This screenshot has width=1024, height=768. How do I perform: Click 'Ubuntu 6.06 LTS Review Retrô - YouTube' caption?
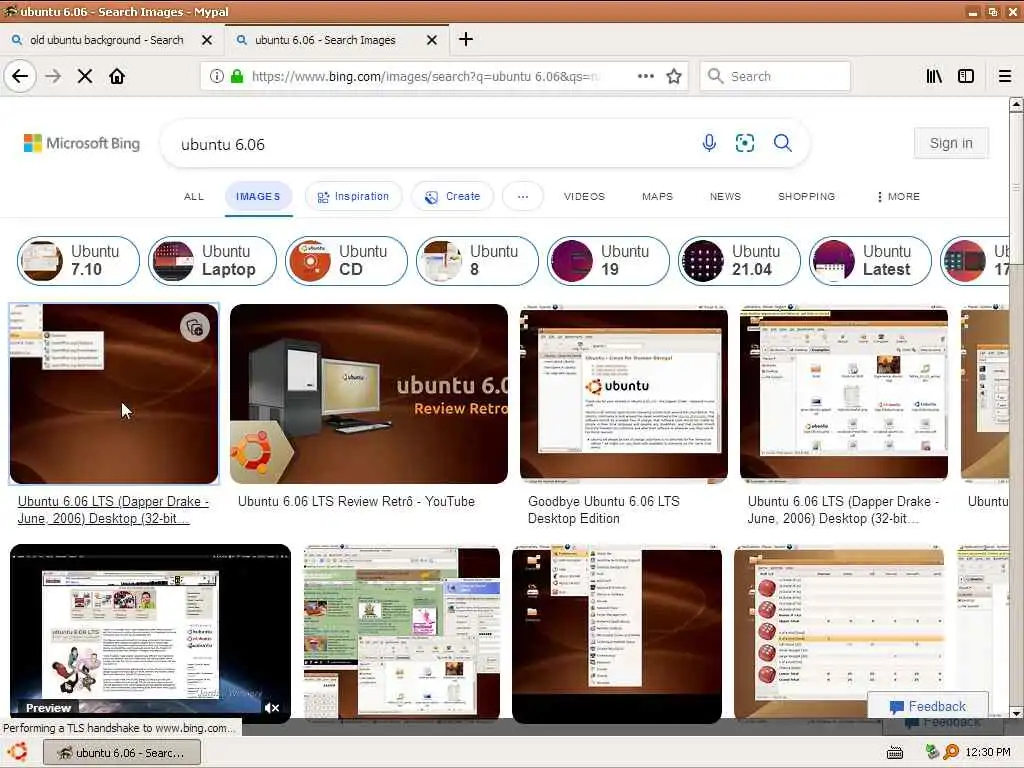click(x=356, y=502)
